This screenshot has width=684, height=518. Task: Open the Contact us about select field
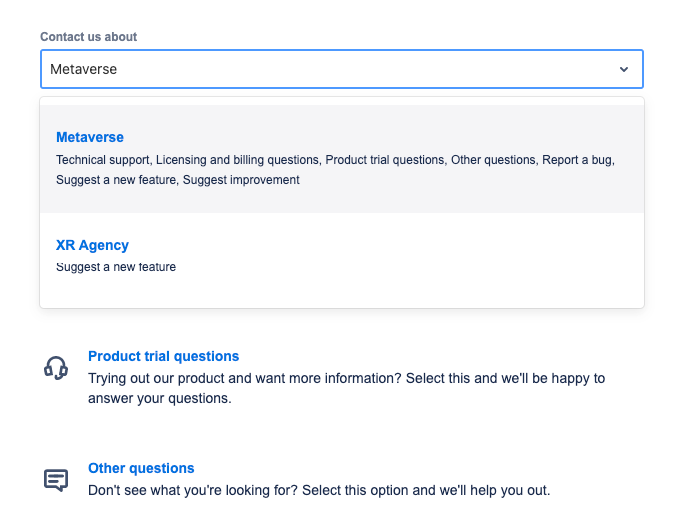click(x=342, y=69)
